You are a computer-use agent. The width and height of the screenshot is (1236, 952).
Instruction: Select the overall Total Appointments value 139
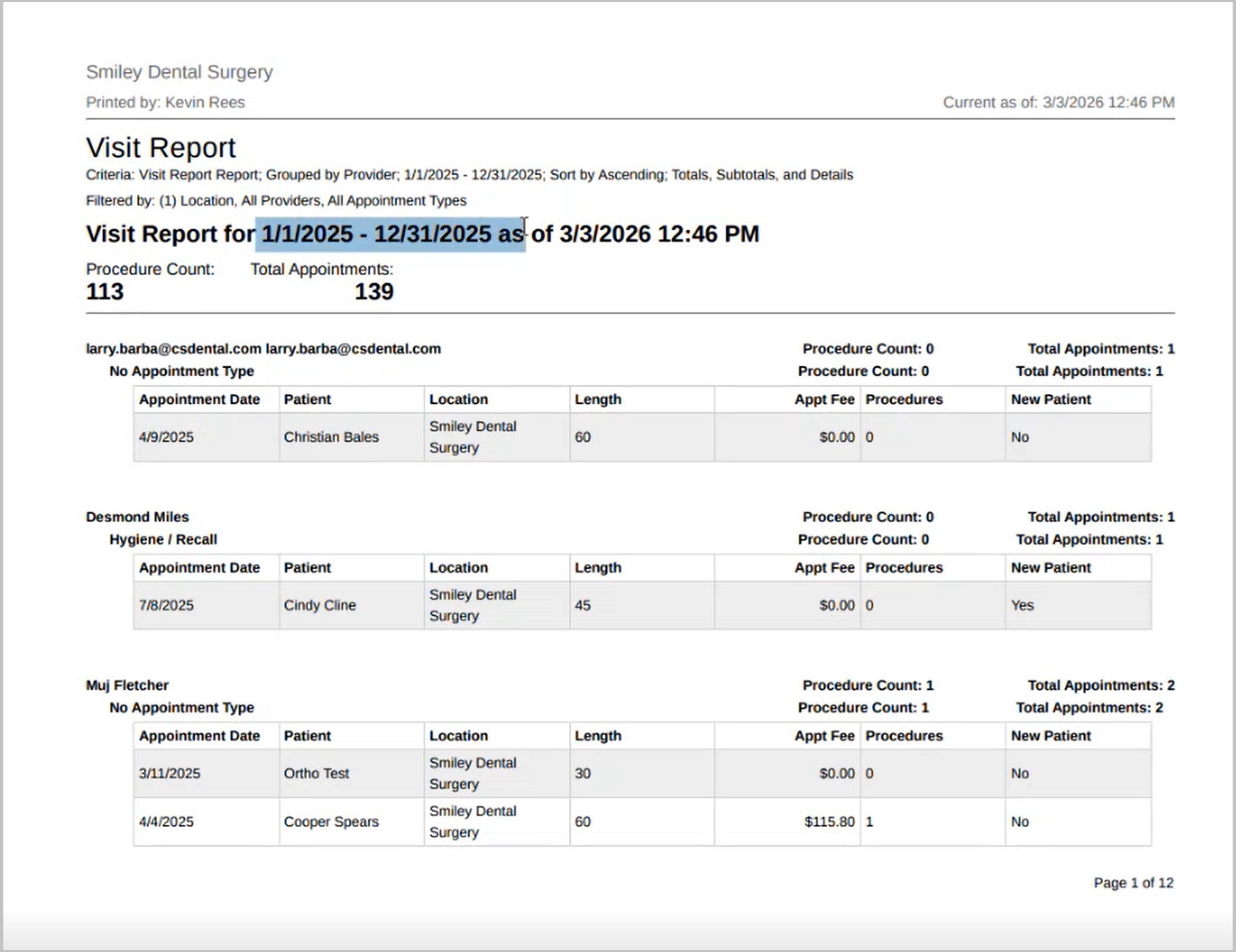[x=374, y=291]
